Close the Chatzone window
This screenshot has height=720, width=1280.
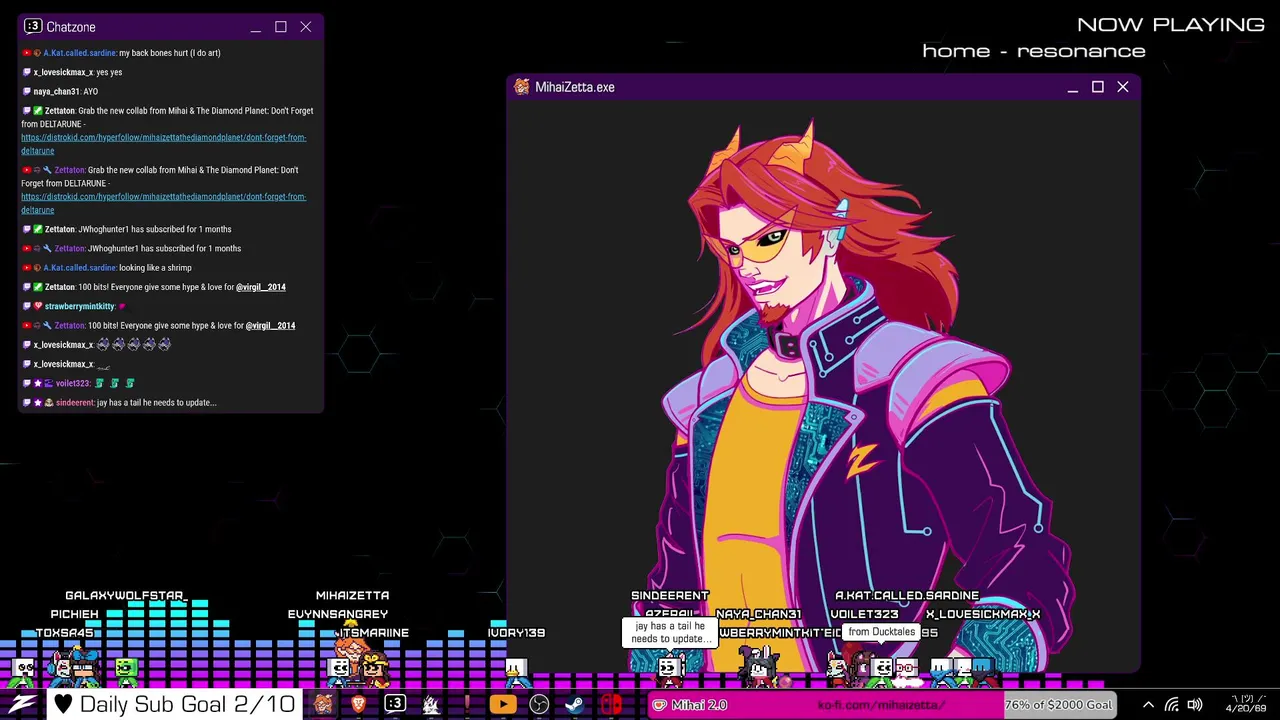pyautogui.click(x=306, y=27)
